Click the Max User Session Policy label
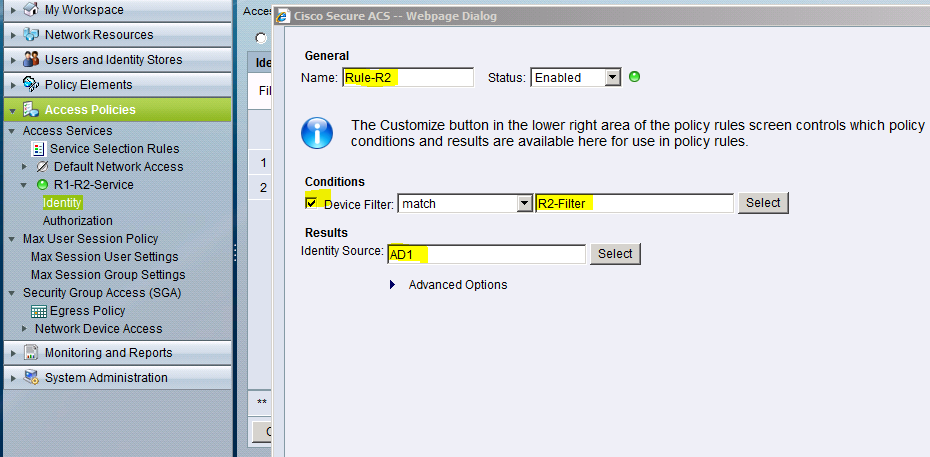This screenshot has width=930, height=457. (x=91, y=239)
